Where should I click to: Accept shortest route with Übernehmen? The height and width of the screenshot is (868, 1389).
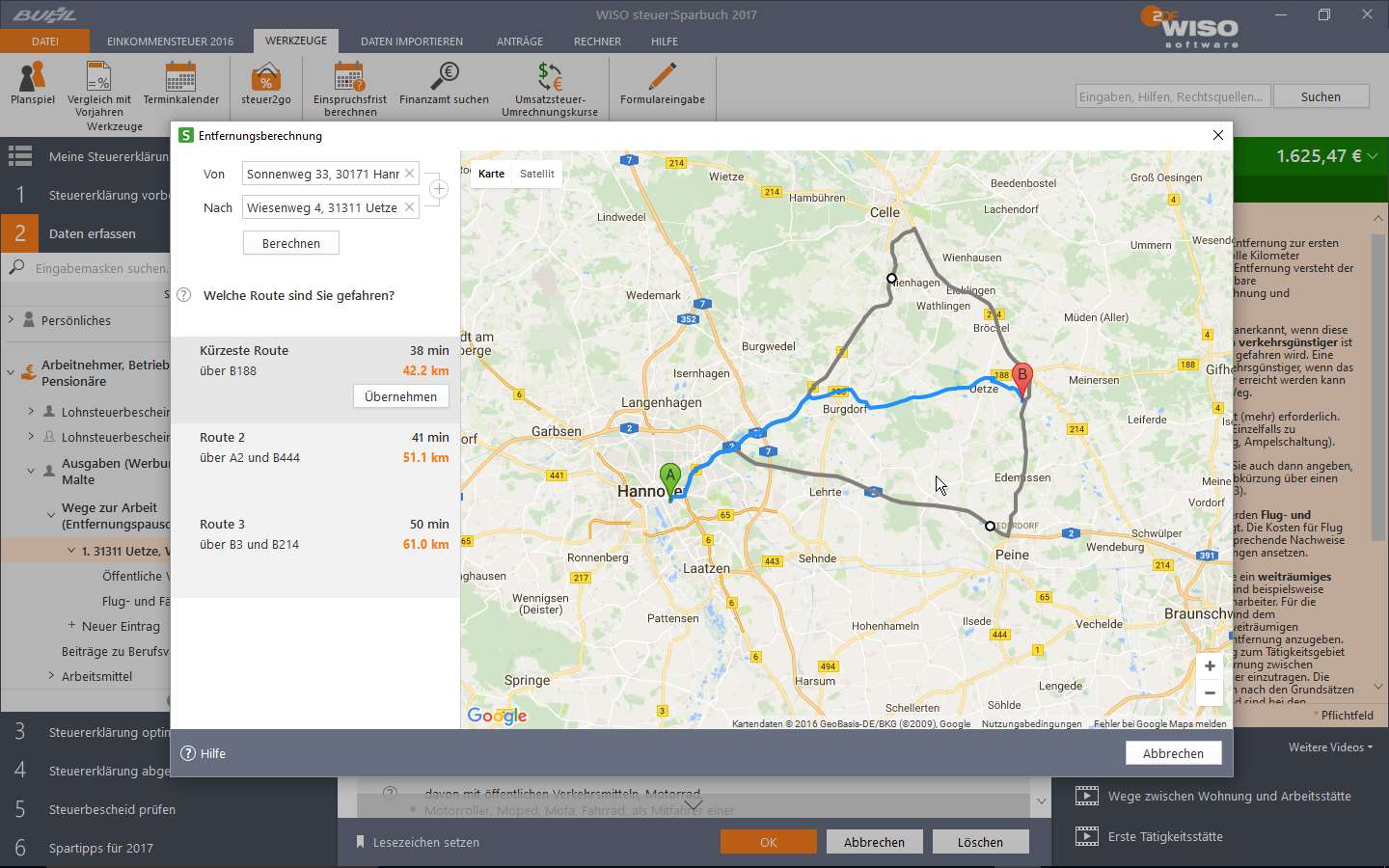400,396
